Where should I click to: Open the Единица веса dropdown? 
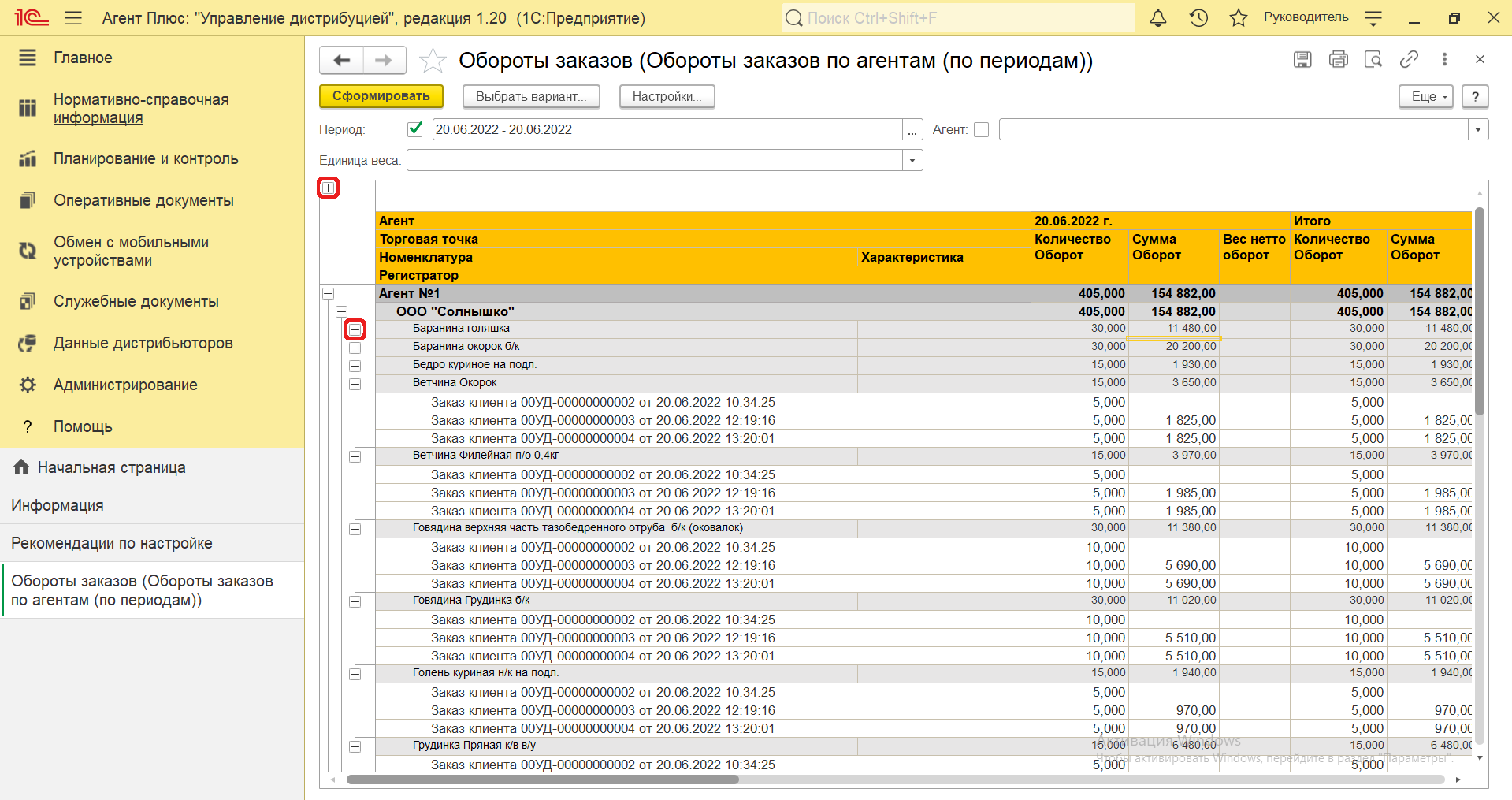click(912, 160)
